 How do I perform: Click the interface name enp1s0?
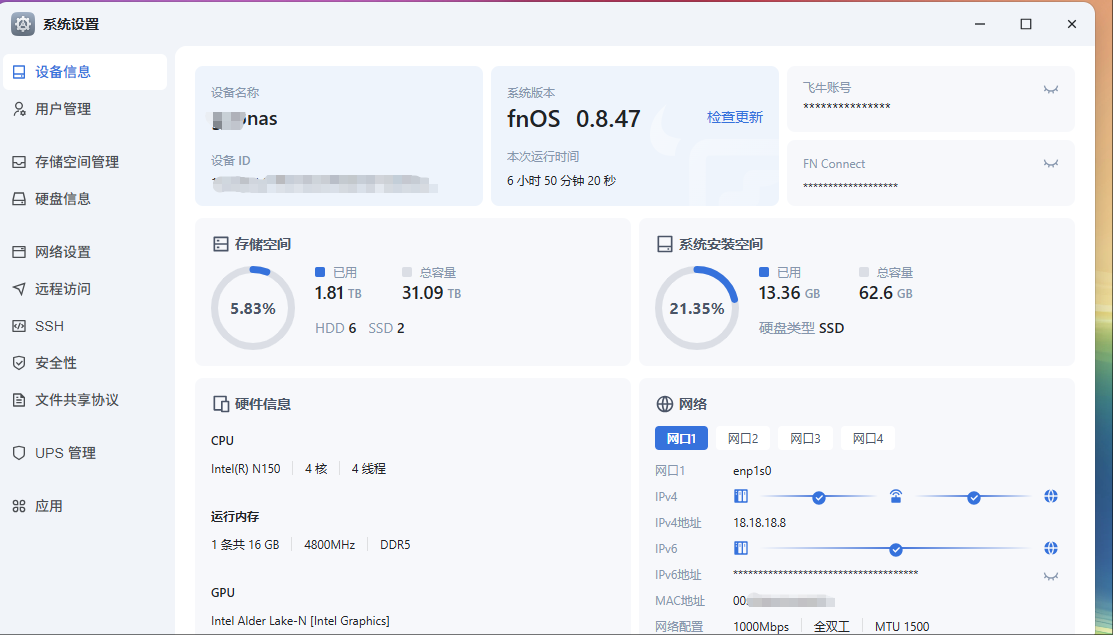tap(752, 470)
